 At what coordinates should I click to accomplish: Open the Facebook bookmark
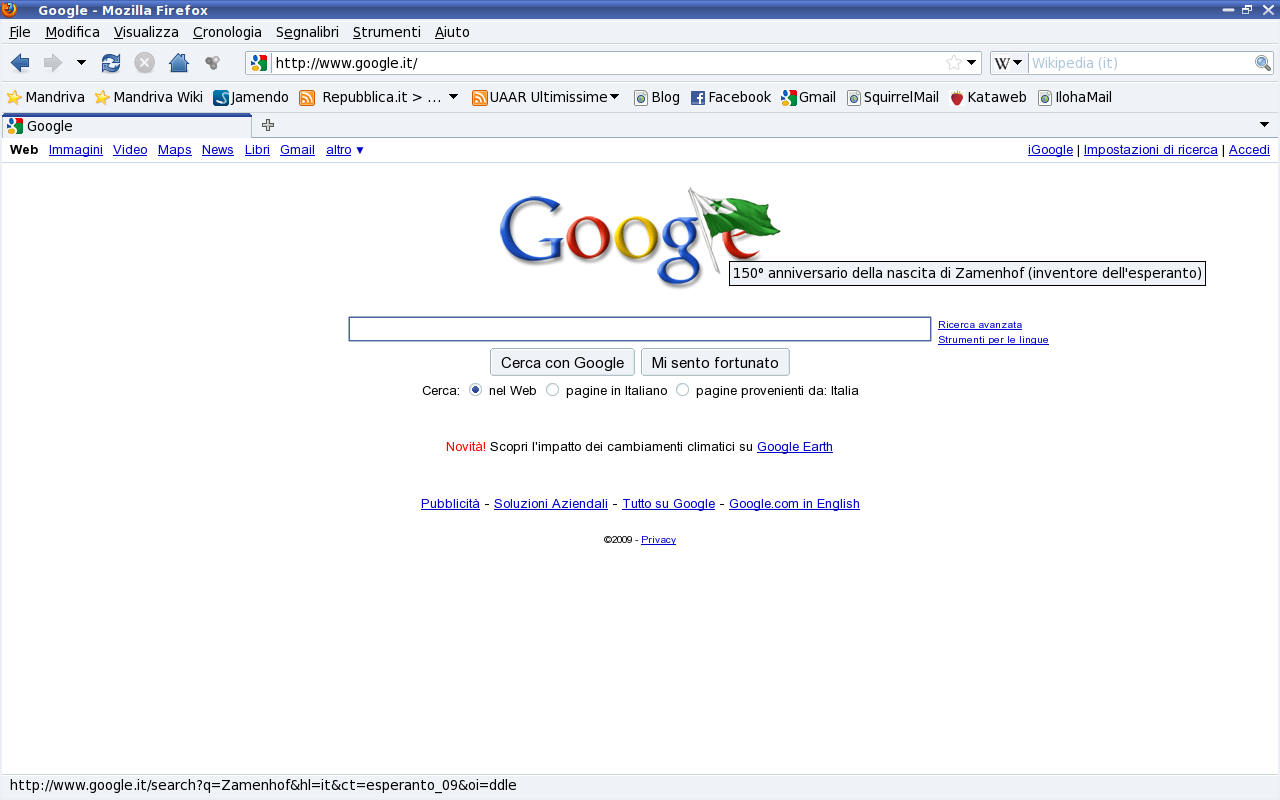[731, 97]
